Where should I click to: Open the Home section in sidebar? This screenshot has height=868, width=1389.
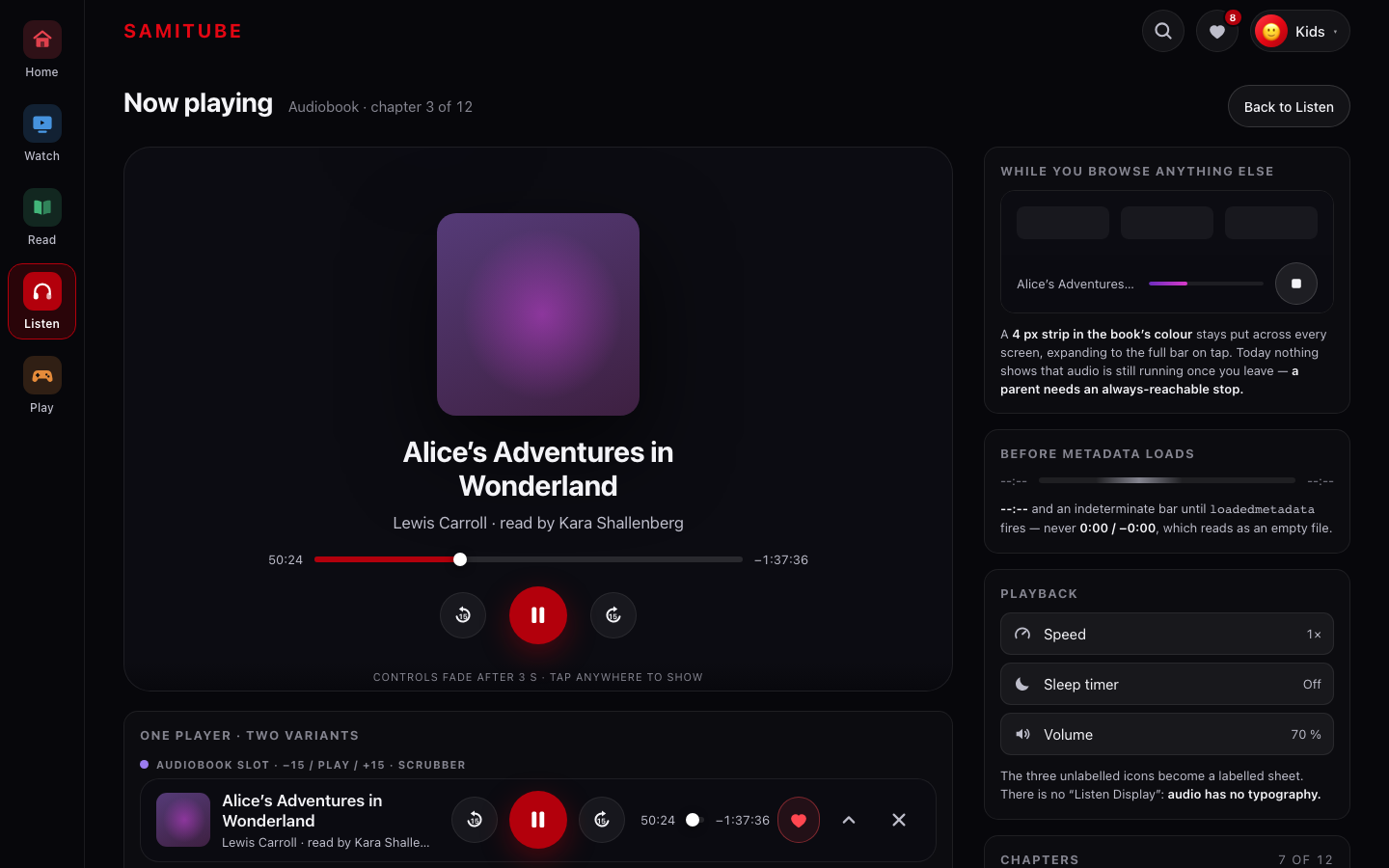[41, 50]
